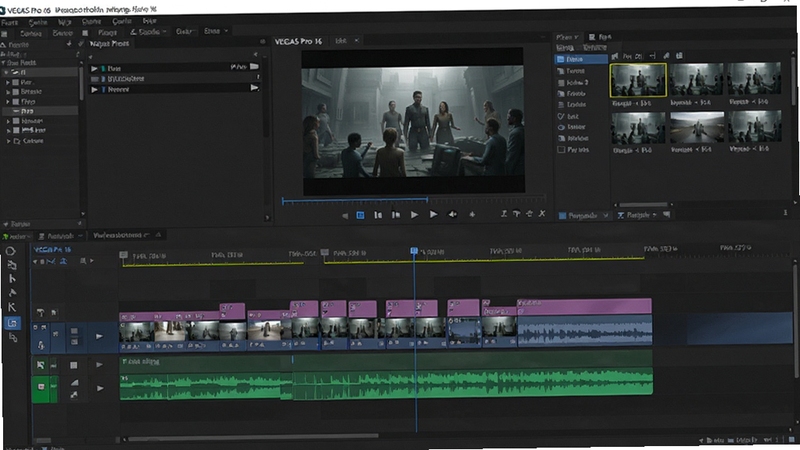This screenshot has width=800, height=450.
Task: Click the Play button under the video preview
Action: 414,215
